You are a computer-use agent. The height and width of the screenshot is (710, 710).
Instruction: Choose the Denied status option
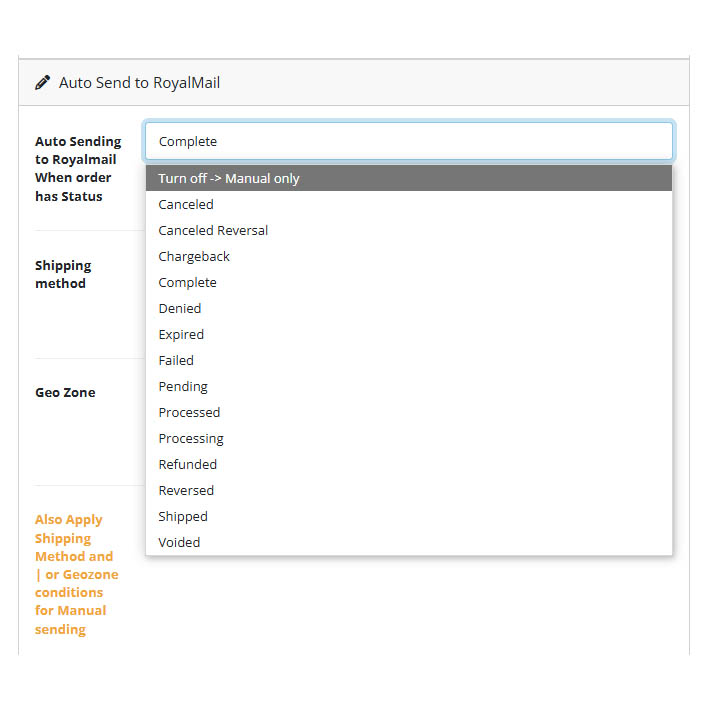point(409,308)
